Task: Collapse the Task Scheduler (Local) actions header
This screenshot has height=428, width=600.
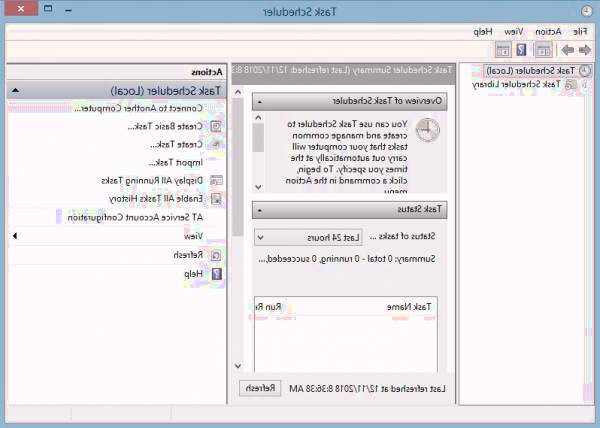Action: click(x=12, y=91)
